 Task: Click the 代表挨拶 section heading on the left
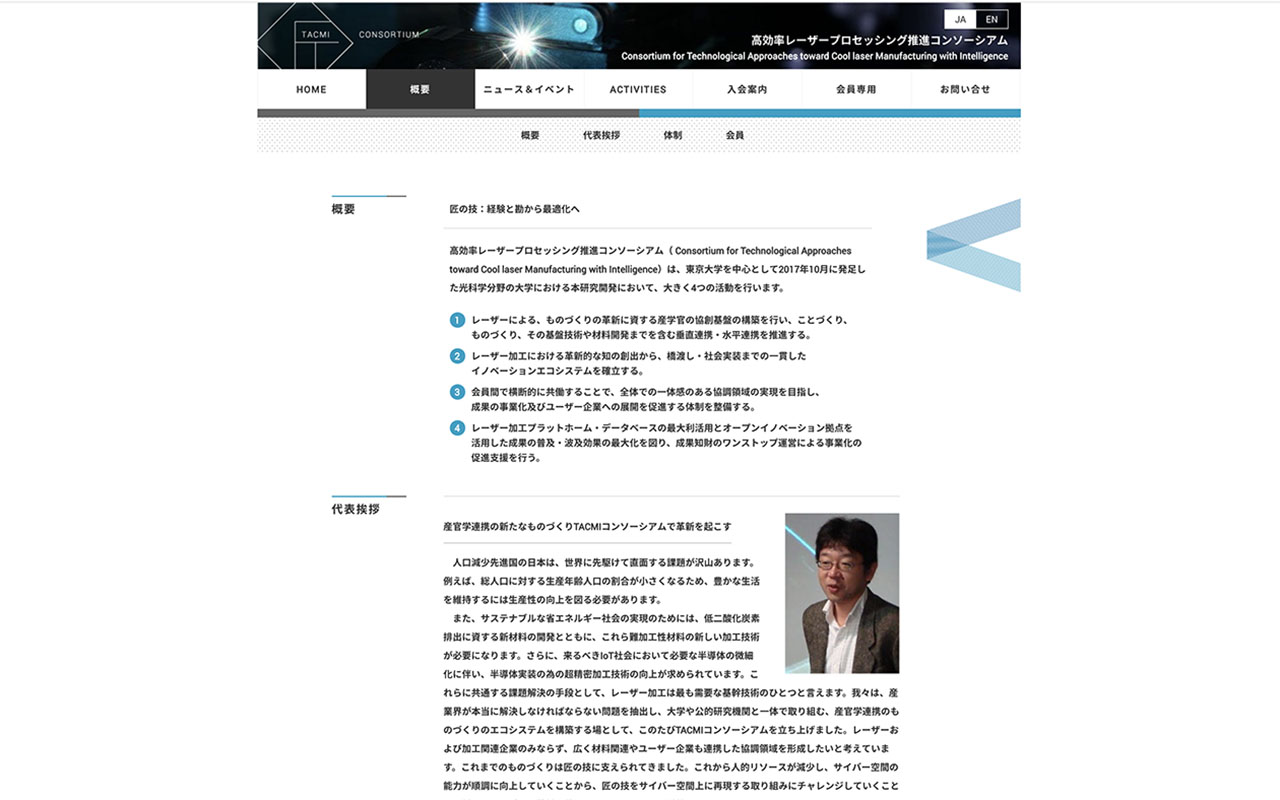point(355,509)
